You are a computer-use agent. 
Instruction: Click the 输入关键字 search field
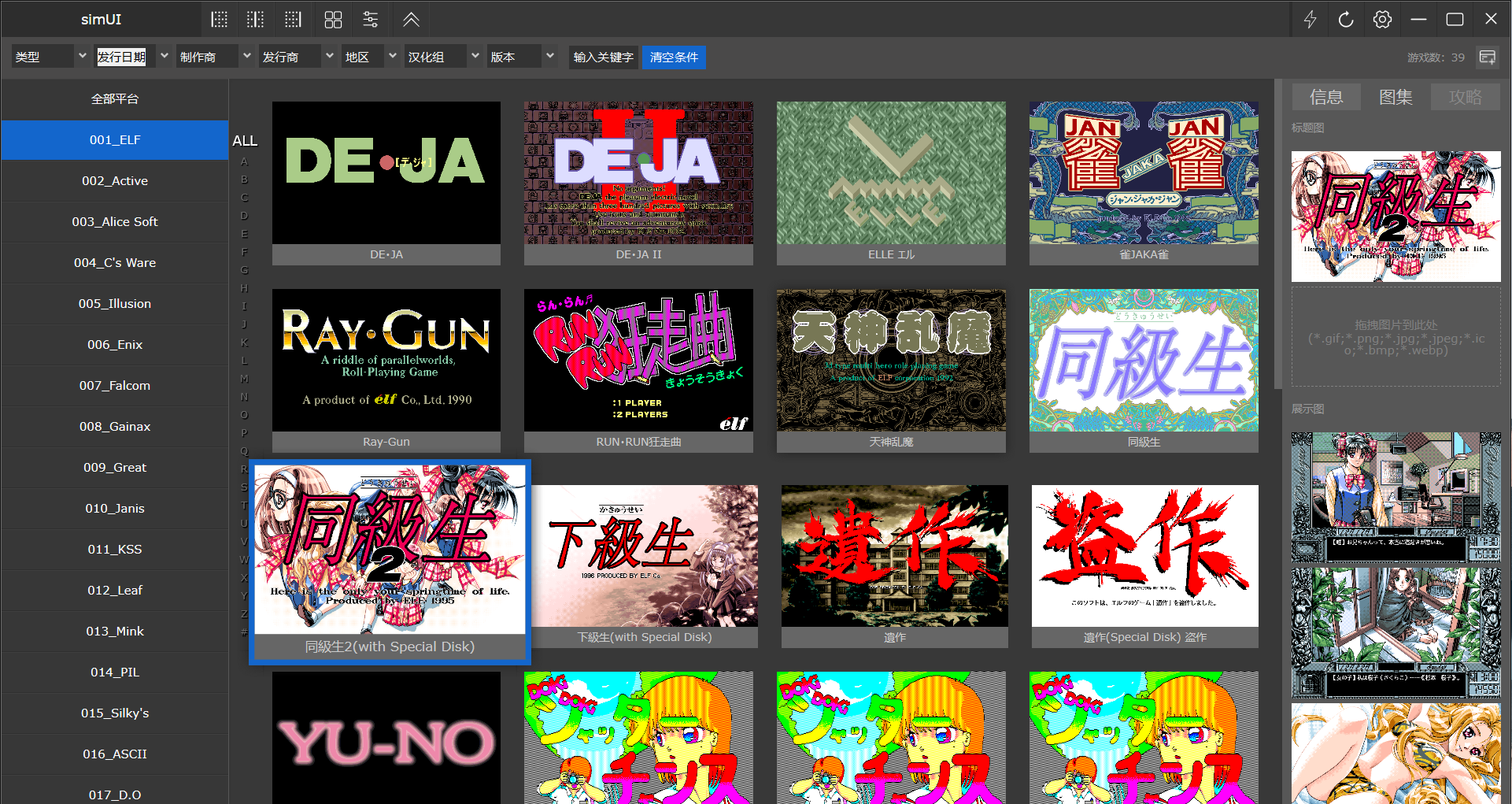pos(603,57)
